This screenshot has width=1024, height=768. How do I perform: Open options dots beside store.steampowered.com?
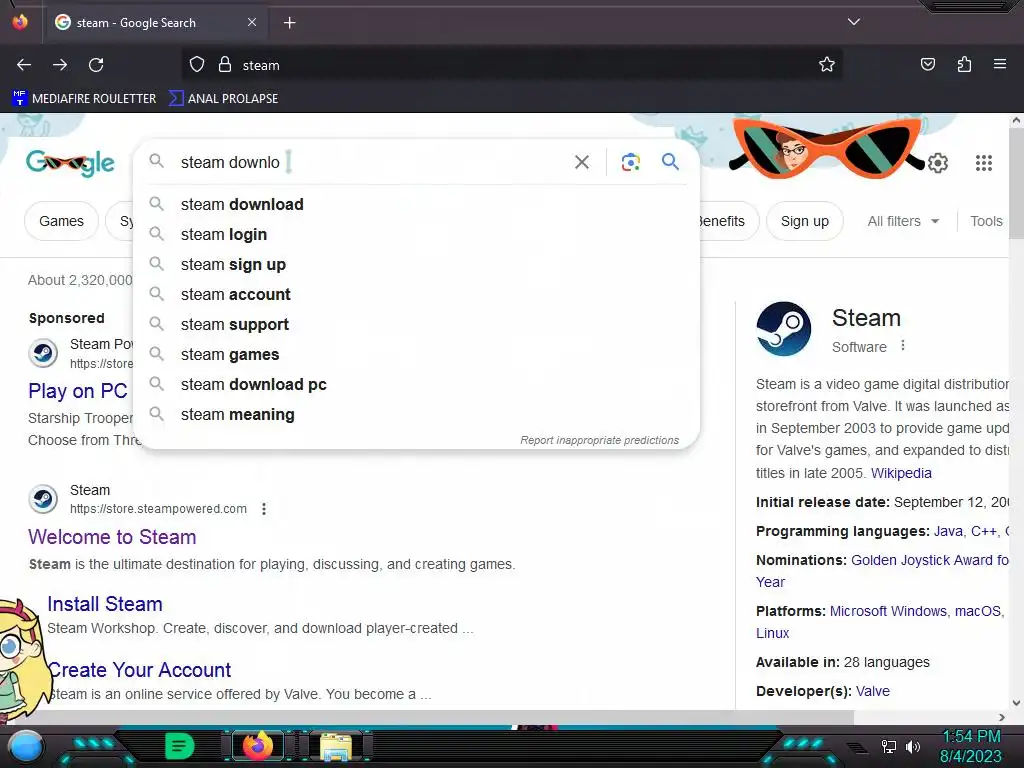(264, 509)
